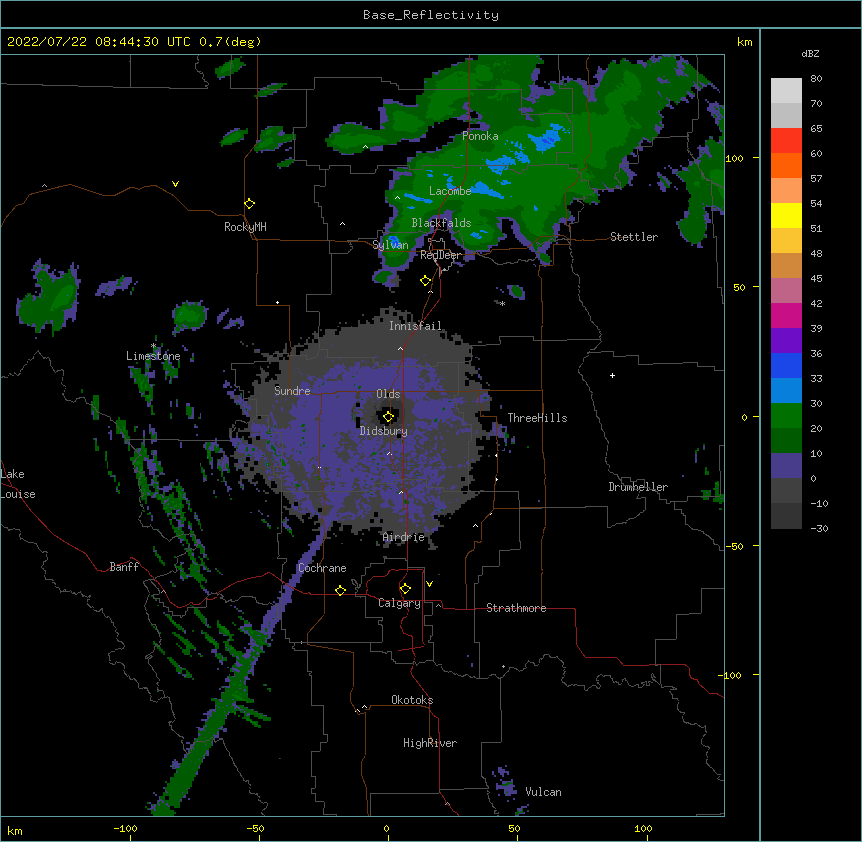Click the radar site diamond between Olds and Didsbury
This screenshot has width=862, height=842.
pyautogui.click(x=388, y=417)
